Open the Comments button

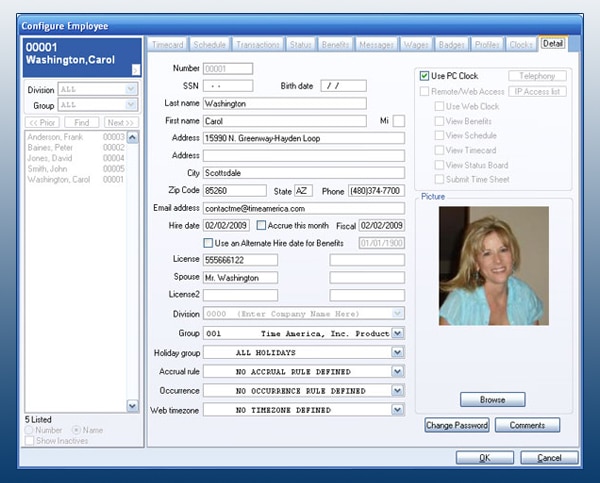[x=527, y=425]
